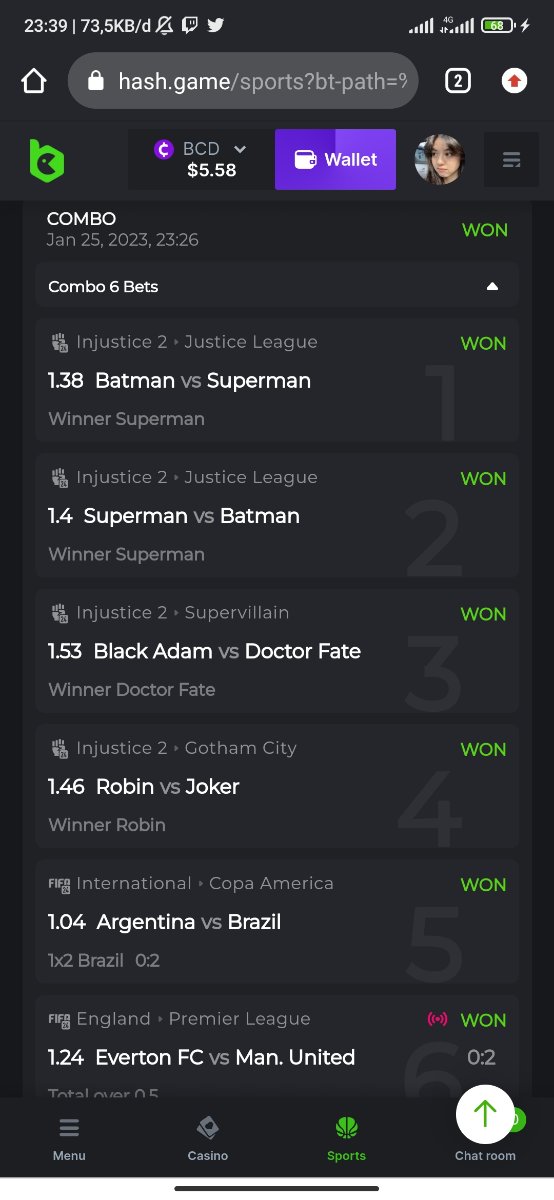
Task: Open the top-right hamburger menu icon
Action: pyautogui.click(x=511, y=160)
